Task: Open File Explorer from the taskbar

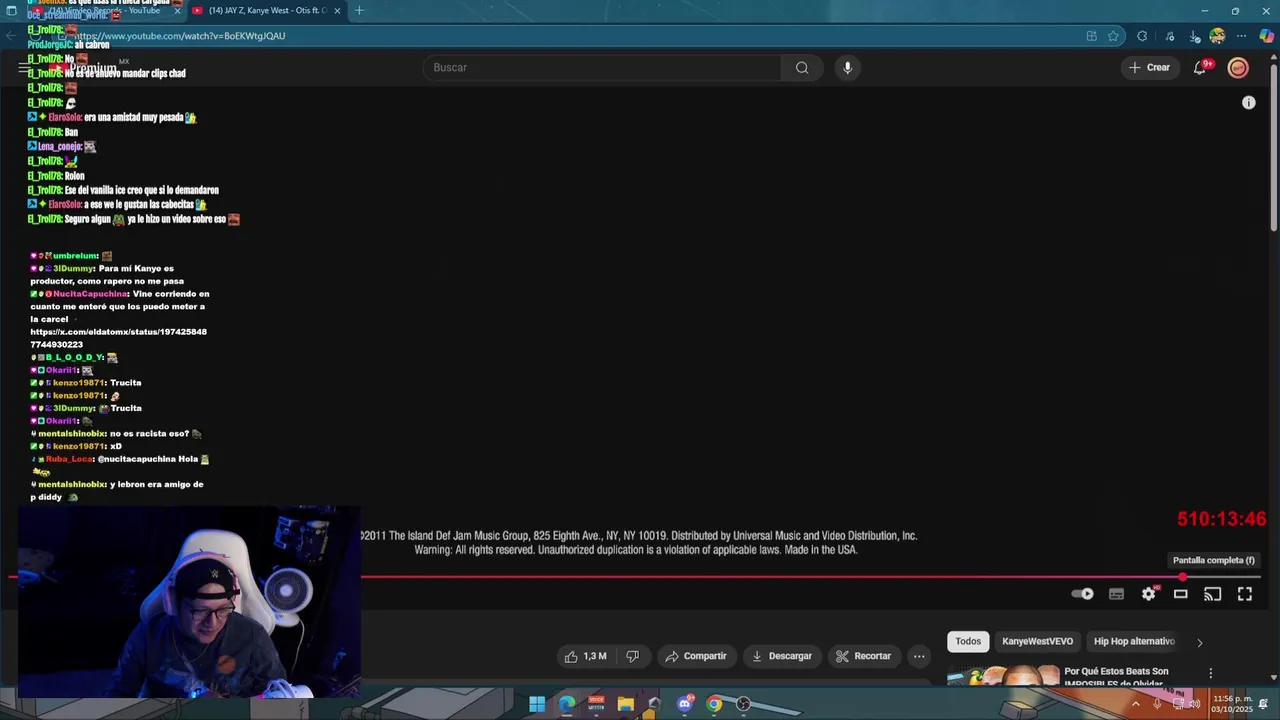Action: 626,704
